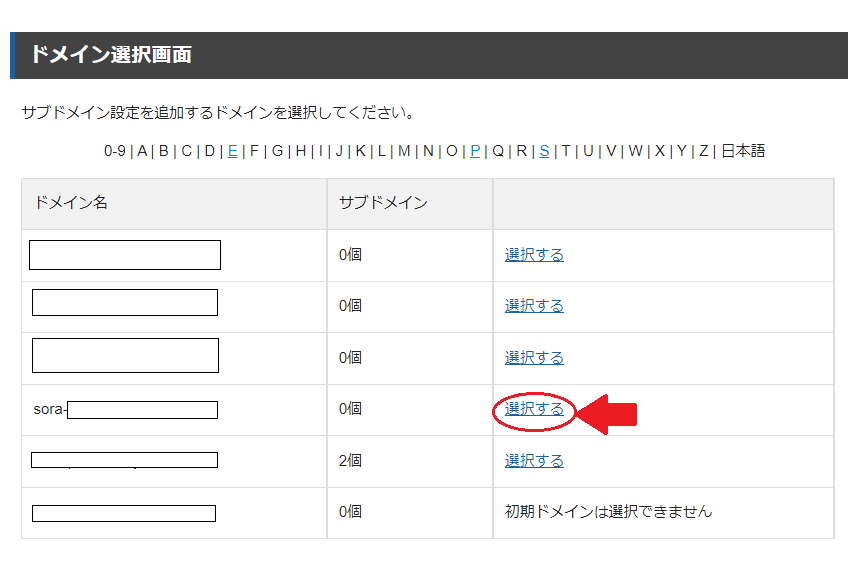Click the letter T in the index

[566, 151]
